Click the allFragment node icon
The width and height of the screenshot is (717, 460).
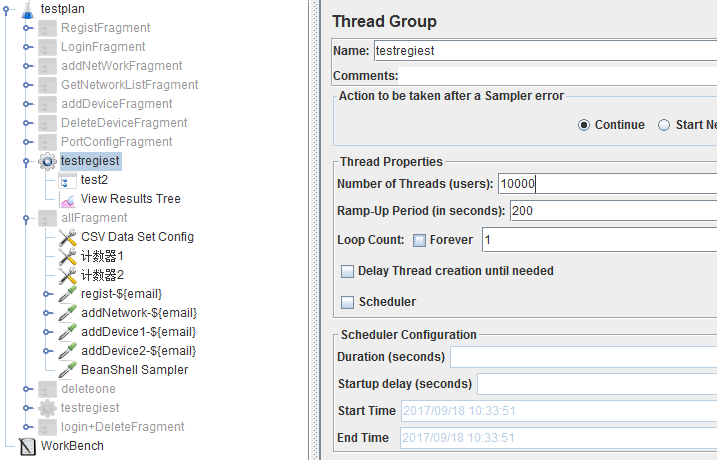(47, 218)
